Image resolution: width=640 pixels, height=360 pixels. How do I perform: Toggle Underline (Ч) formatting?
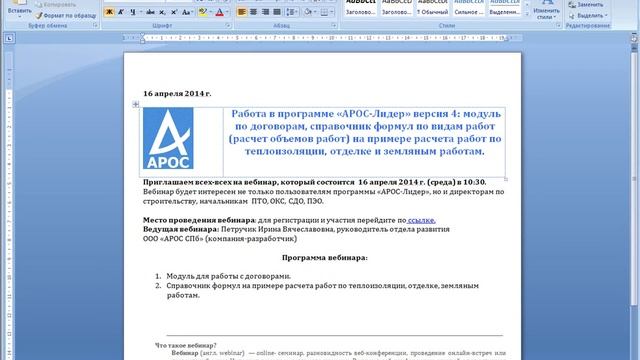(133, 12)
